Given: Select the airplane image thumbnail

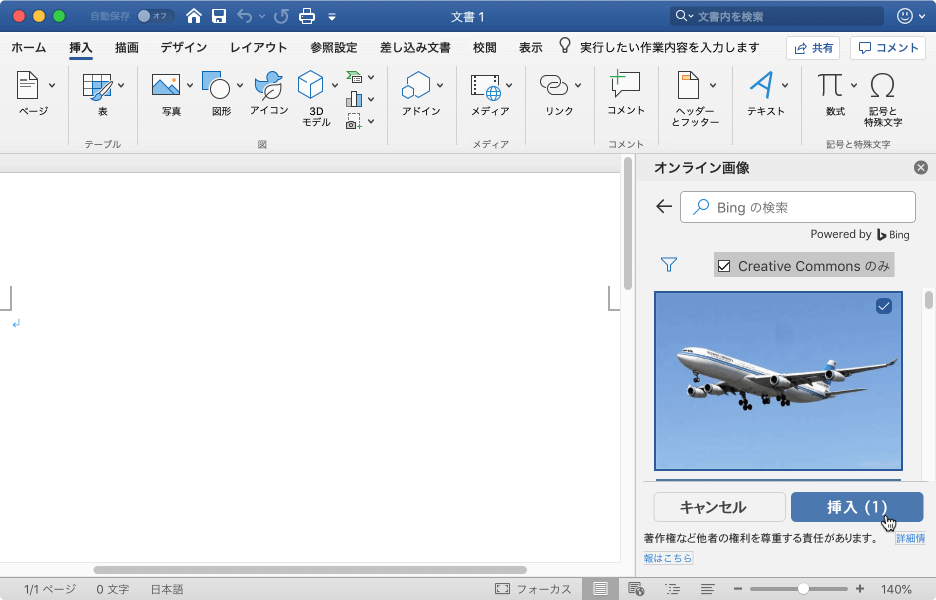Looking at the screenshot, I should [x=778, y=381].
